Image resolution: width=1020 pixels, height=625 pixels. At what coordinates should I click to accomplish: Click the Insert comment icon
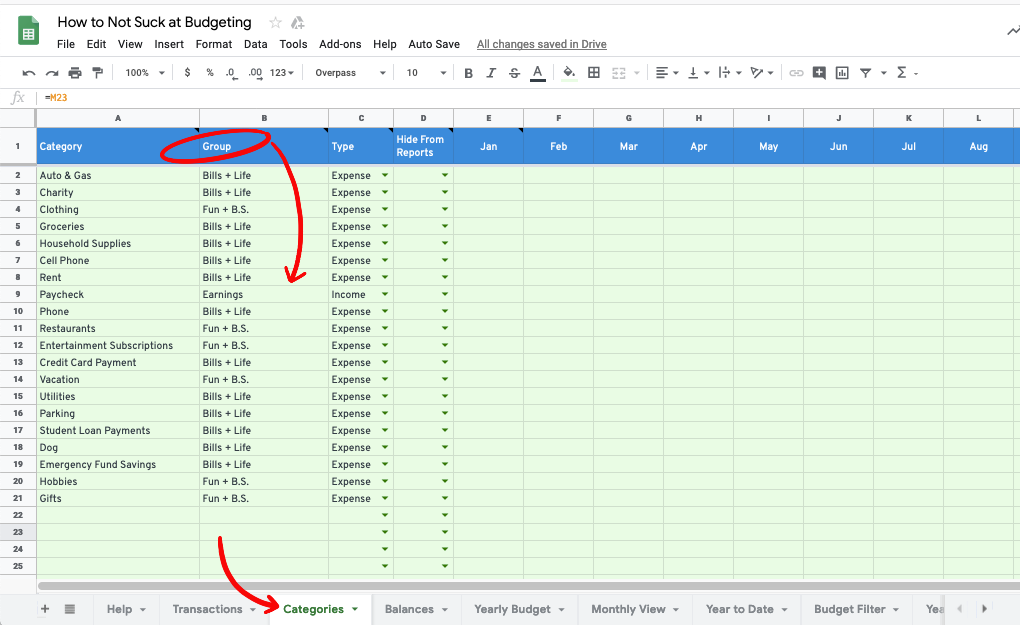819,73
